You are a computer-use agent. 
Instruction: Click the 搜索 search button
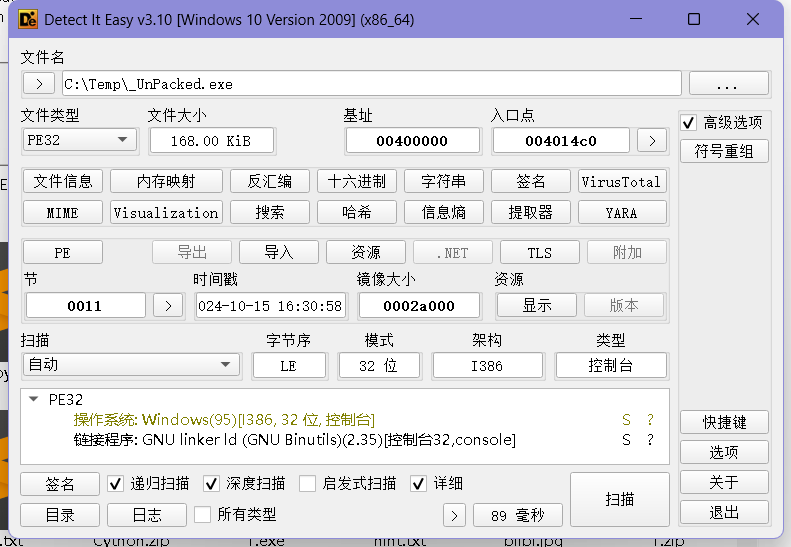(269, 212)
